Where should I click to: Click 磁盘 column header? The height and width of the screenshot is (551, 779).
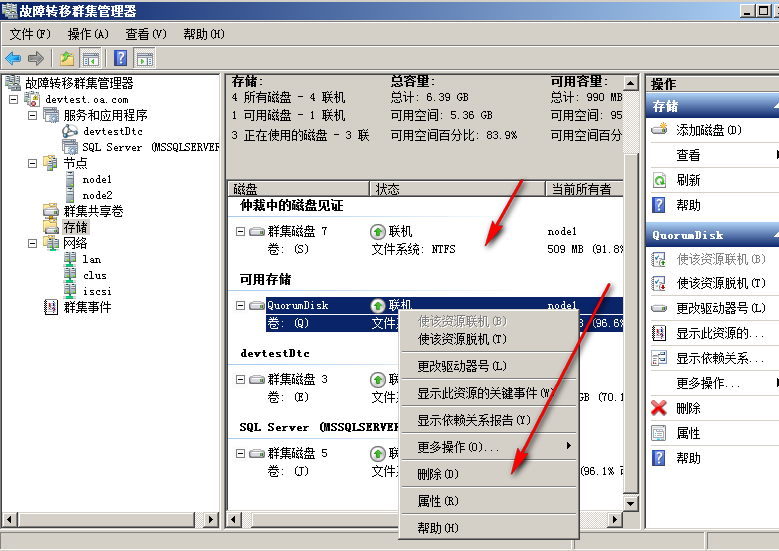[299, 189]
